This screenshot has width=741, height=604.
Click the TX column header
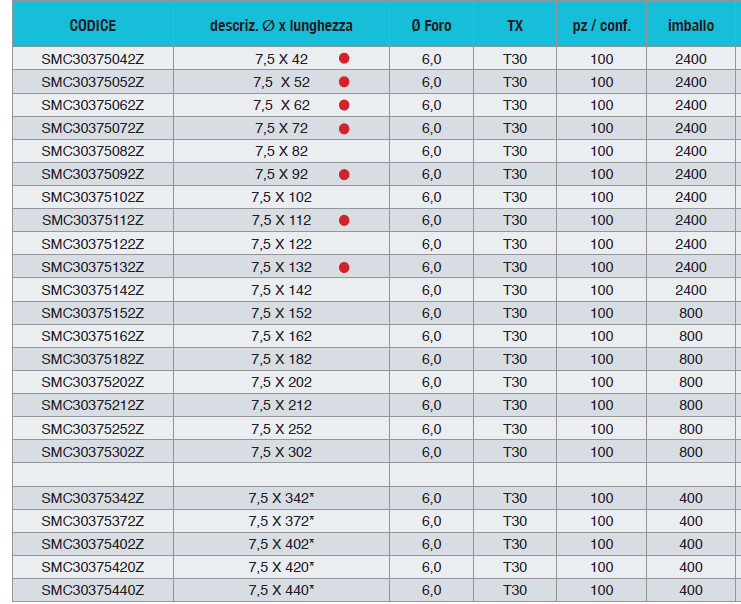(515, 26)
